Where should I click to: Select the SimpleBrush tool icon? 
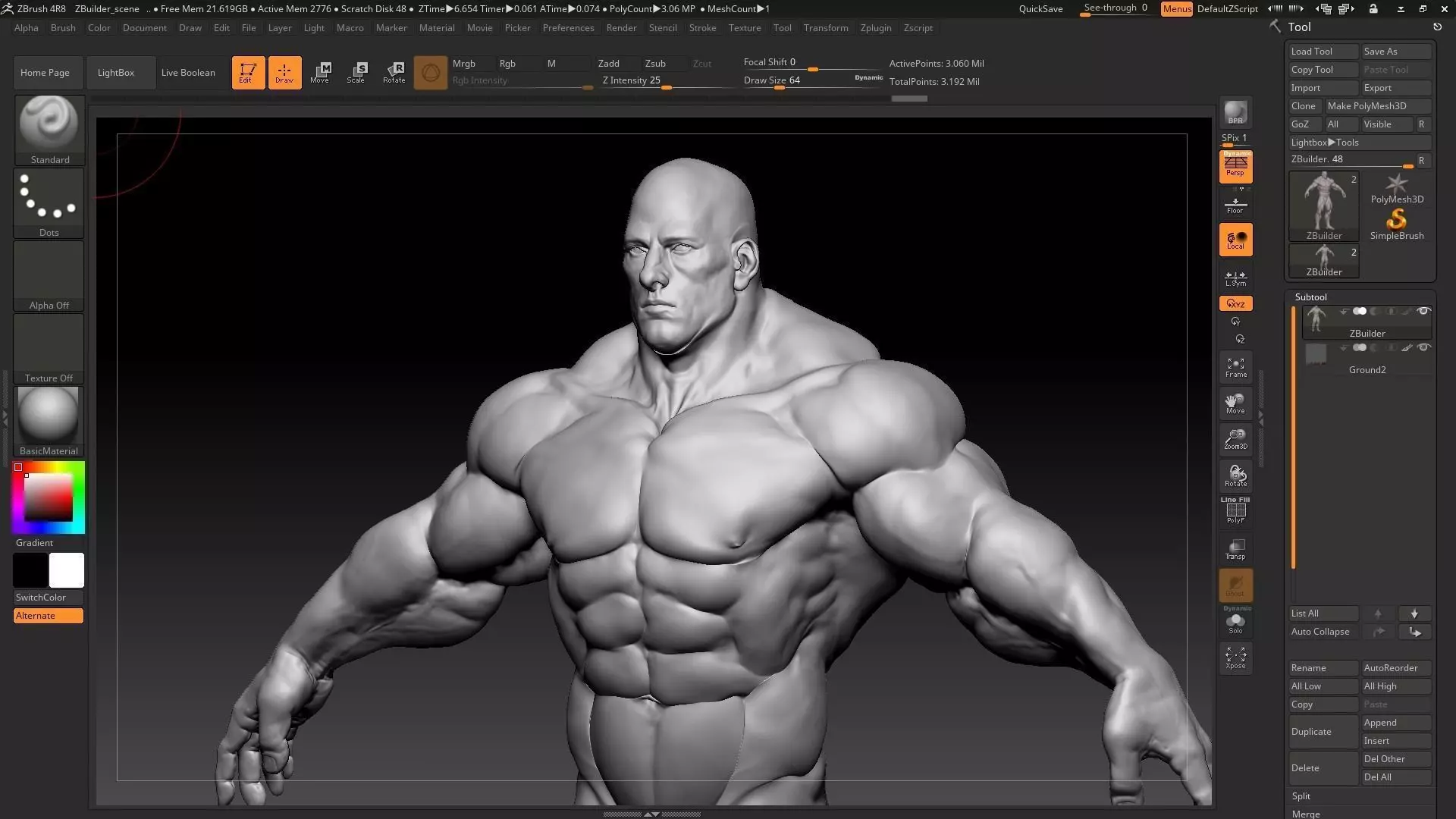click(x=1396, y=224)
